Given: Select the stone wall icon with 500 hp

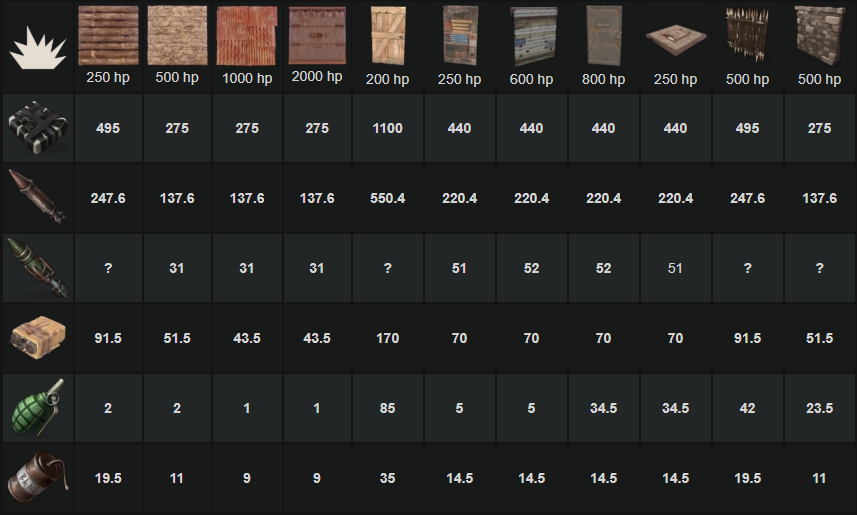Looking at the screenshot, I should (178, 36).
